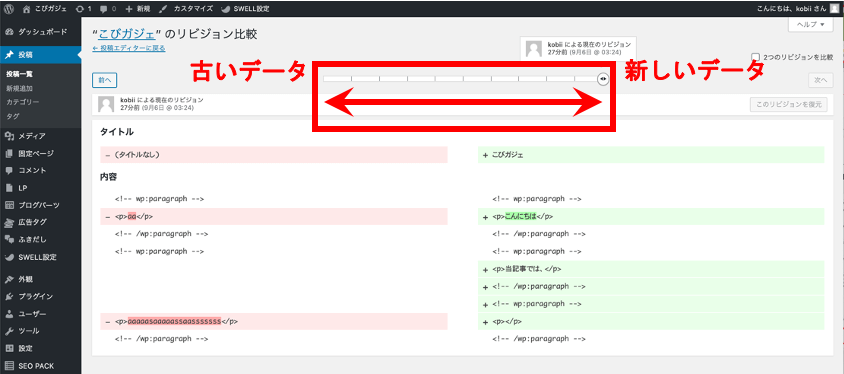Open the comments bubble in admin bar
This screenshot has height=374, width=844.
pyautogui.click(x=108, y=9)
